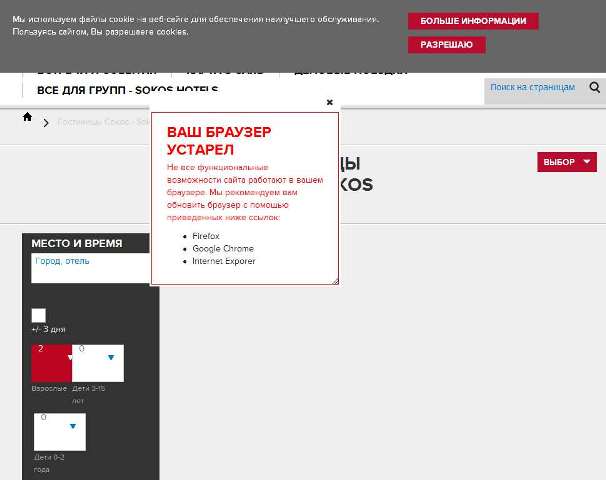Viewport: 606px width, 480px height.
Task: Focus the Город, отель input field
Action: pyautogui.click(x=90, y=267)
